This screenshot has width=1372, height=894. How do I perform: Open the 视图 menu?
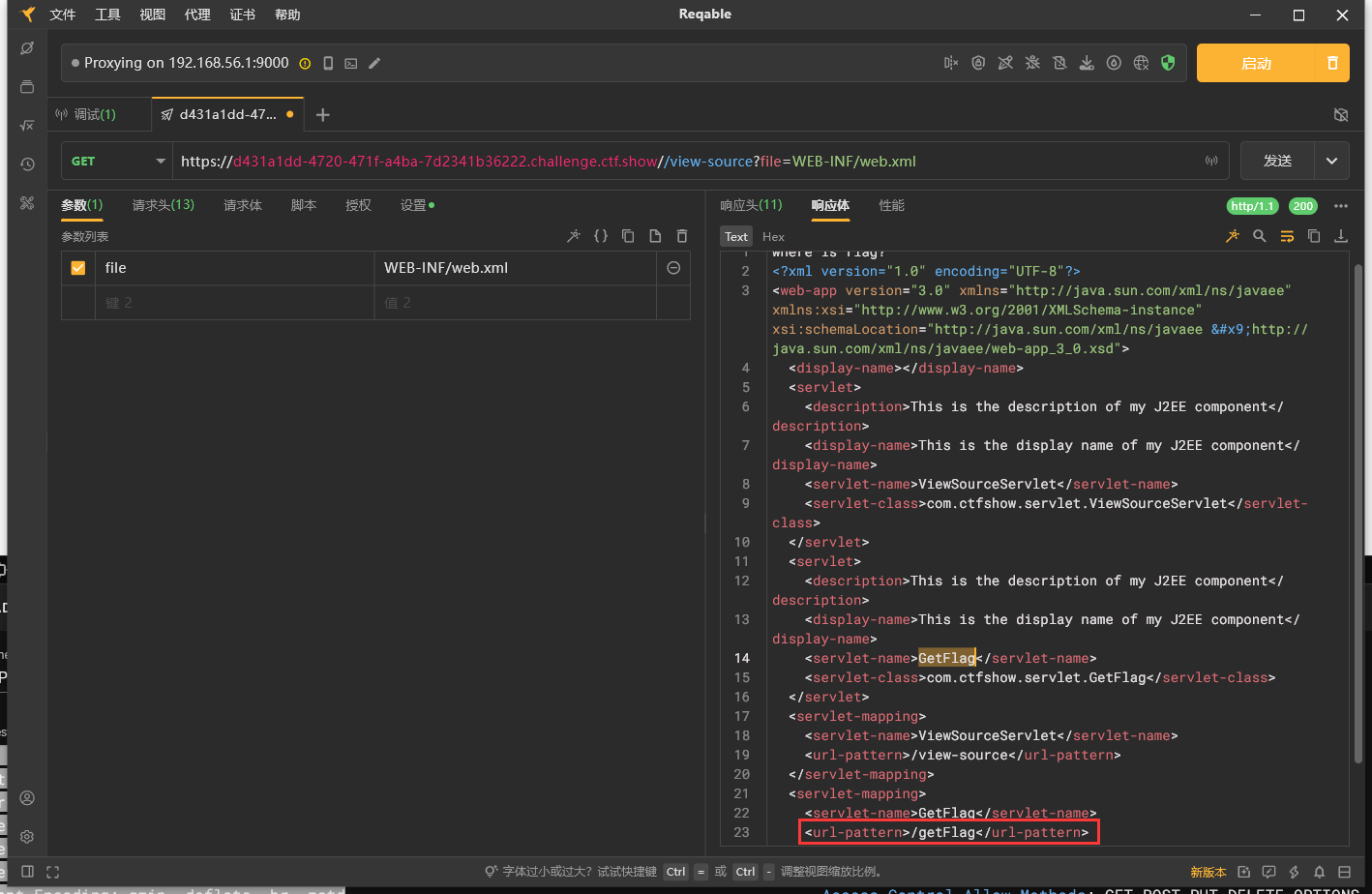pyautogui.click(x=153, y=15)
